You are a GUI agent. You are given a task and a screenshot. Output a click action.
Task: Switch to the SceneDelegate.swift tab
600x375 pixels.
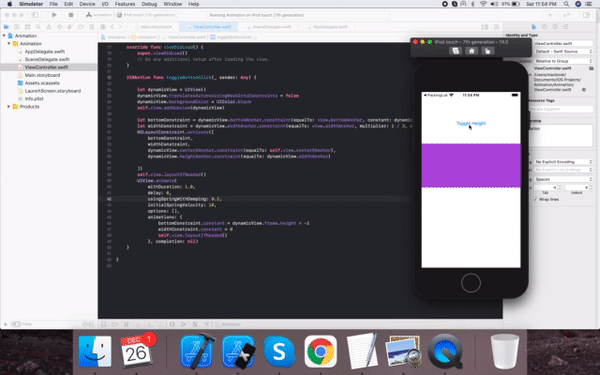(269, 27)
